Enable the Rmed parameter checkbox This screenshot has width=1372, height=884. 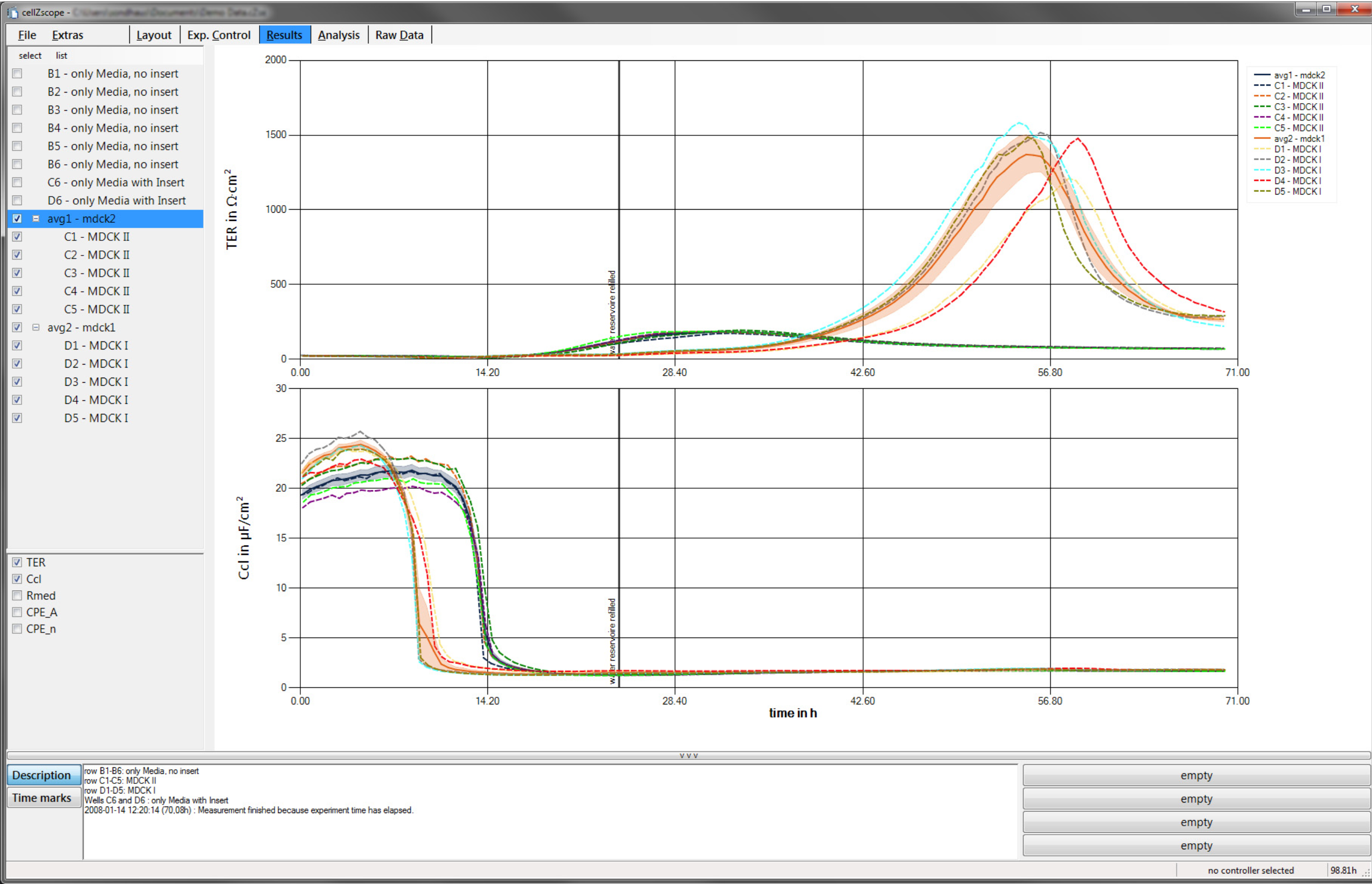tap(17, 595)
